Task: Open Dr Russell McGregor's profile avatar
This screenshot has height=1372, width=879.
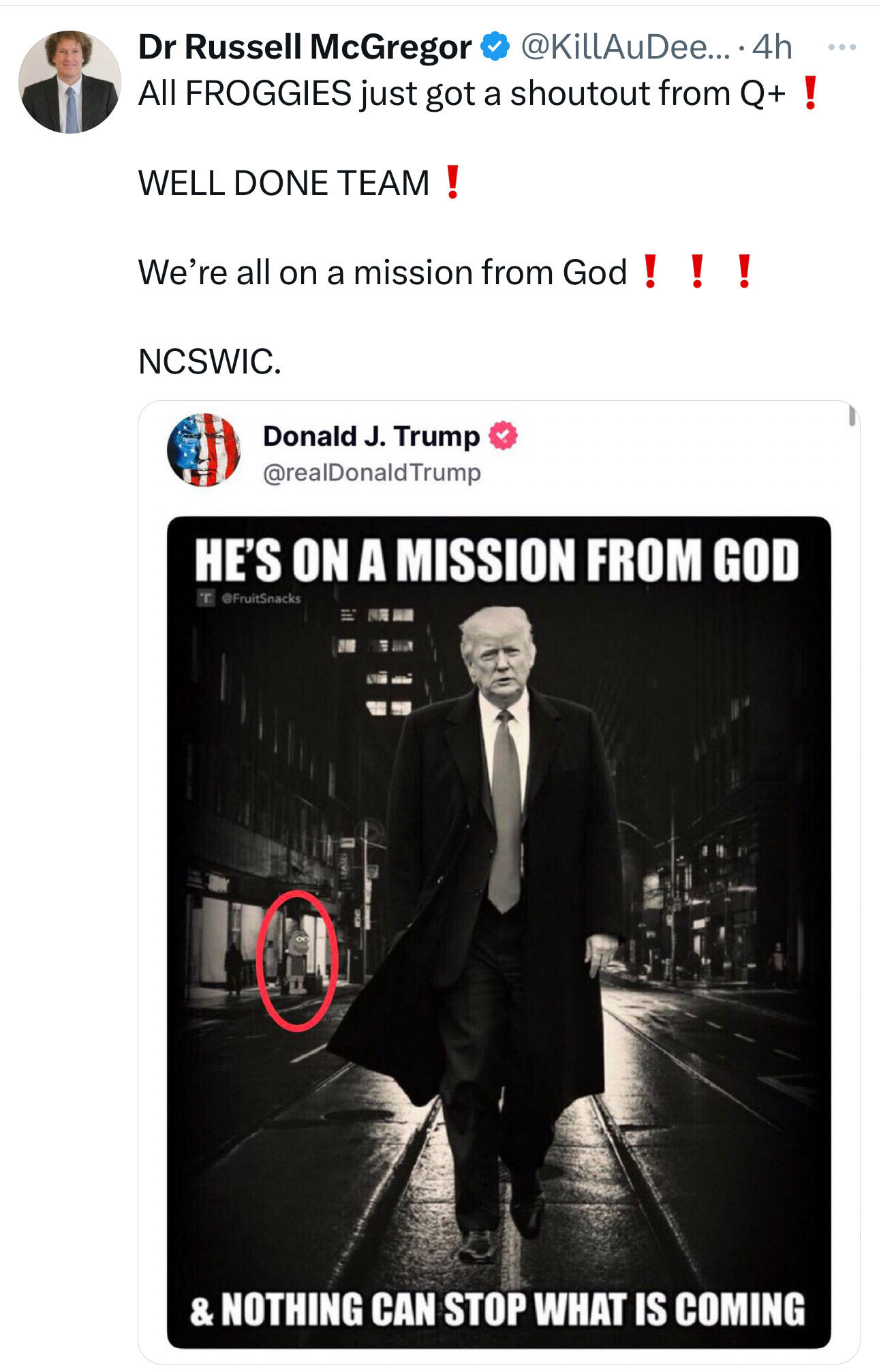Action: pyautogui.click(x=70, y=82)
